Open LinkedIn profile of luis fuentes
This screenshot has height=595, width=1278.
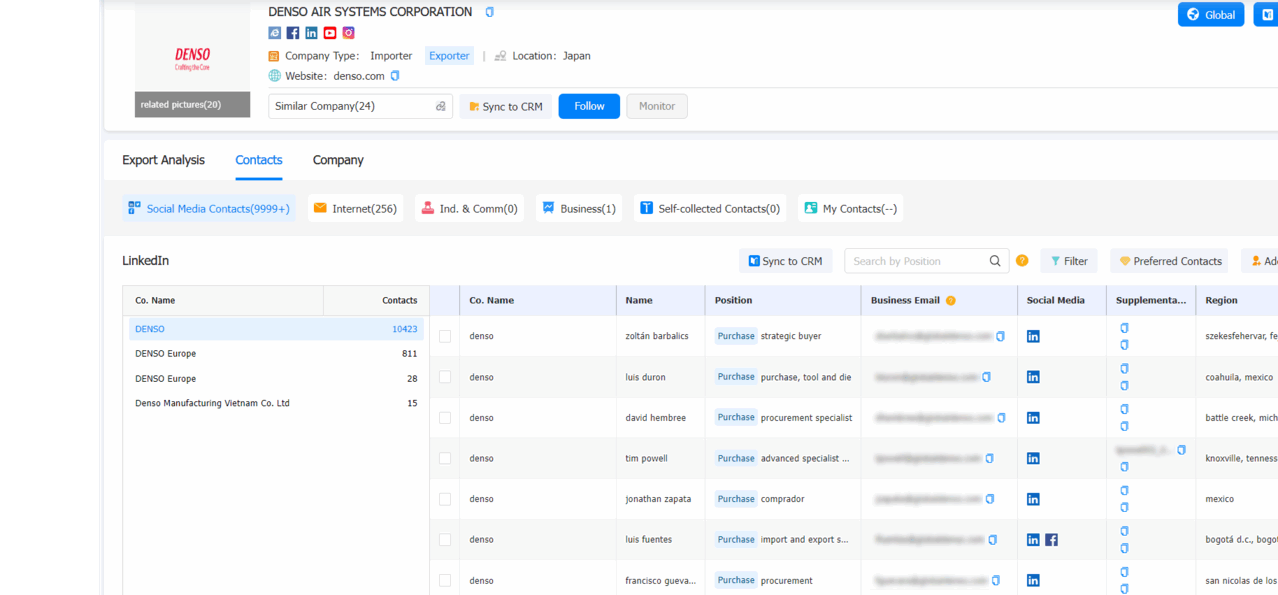(x=1033, y=540)
